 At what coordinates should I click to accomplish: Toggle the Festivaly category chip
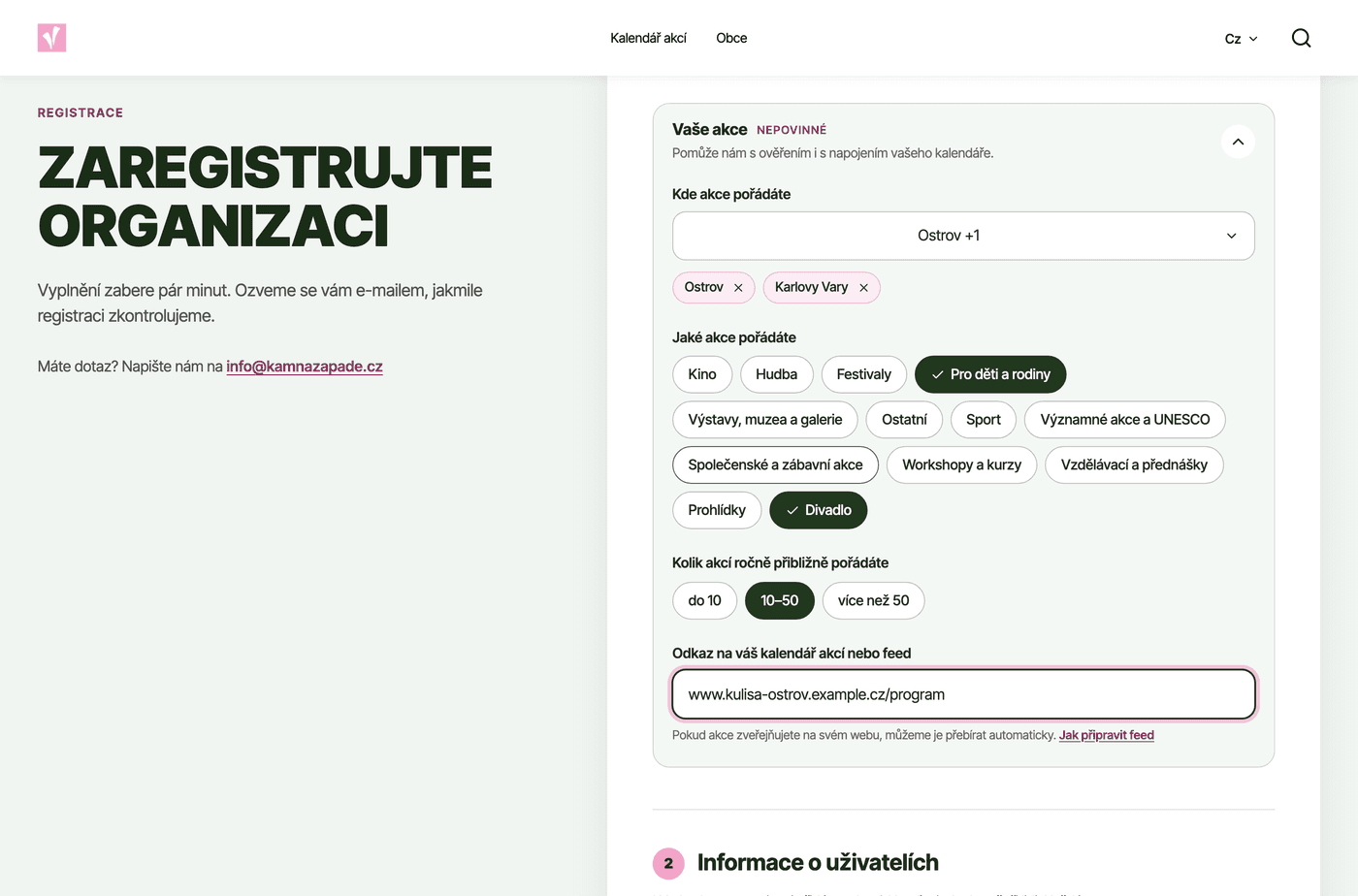click(x=863, y=374)
